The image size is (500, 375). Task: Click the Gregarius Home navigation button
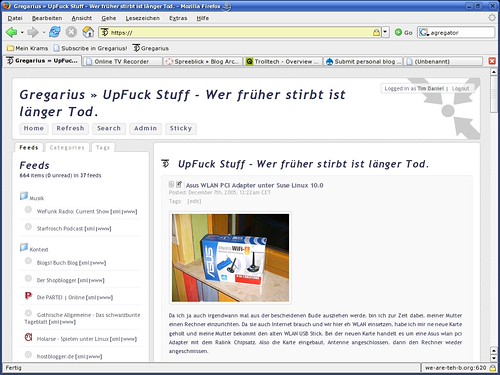34,128
